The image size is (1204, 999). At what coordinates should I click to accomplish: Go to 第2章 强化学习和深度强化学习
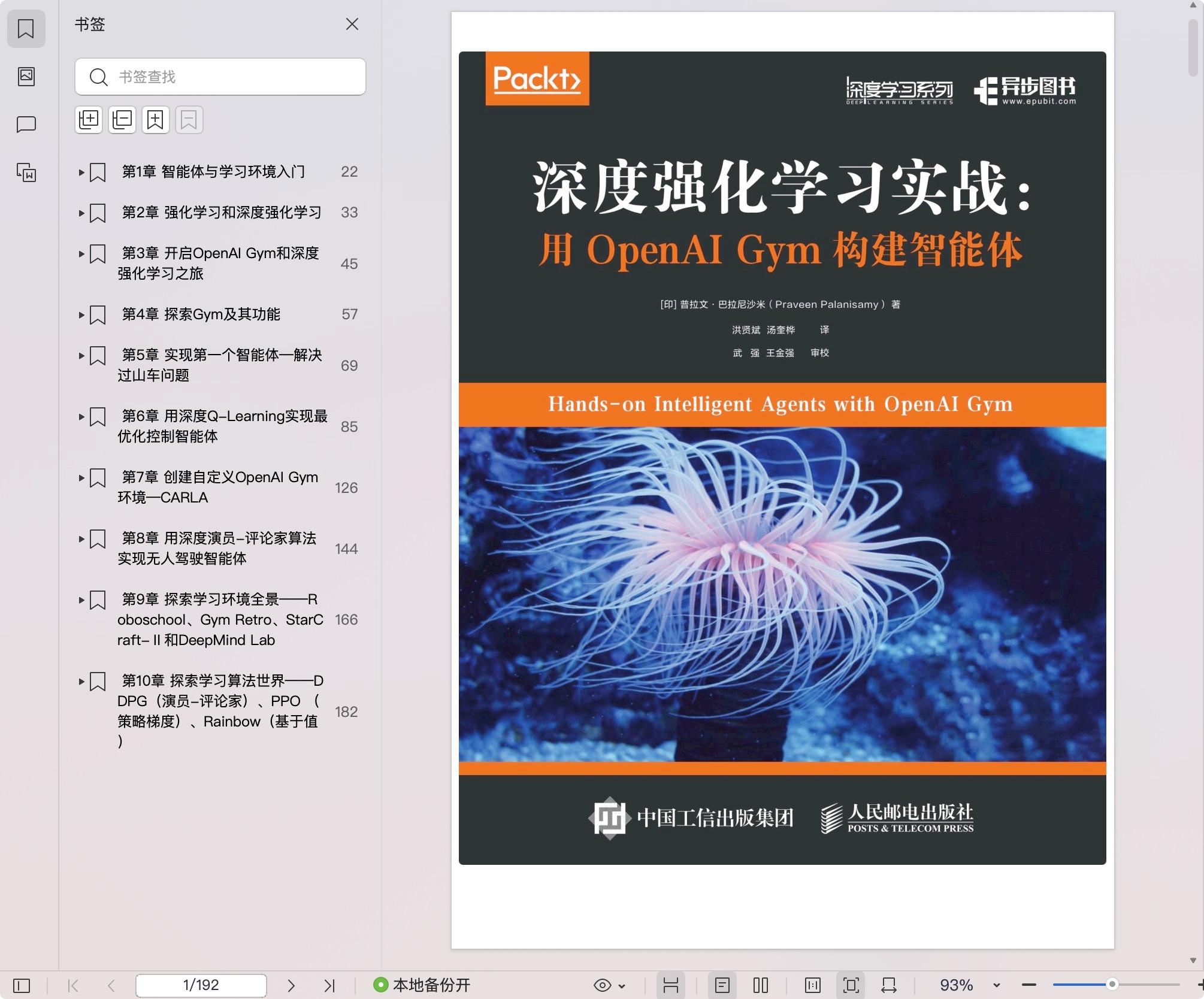coord(222,213)
